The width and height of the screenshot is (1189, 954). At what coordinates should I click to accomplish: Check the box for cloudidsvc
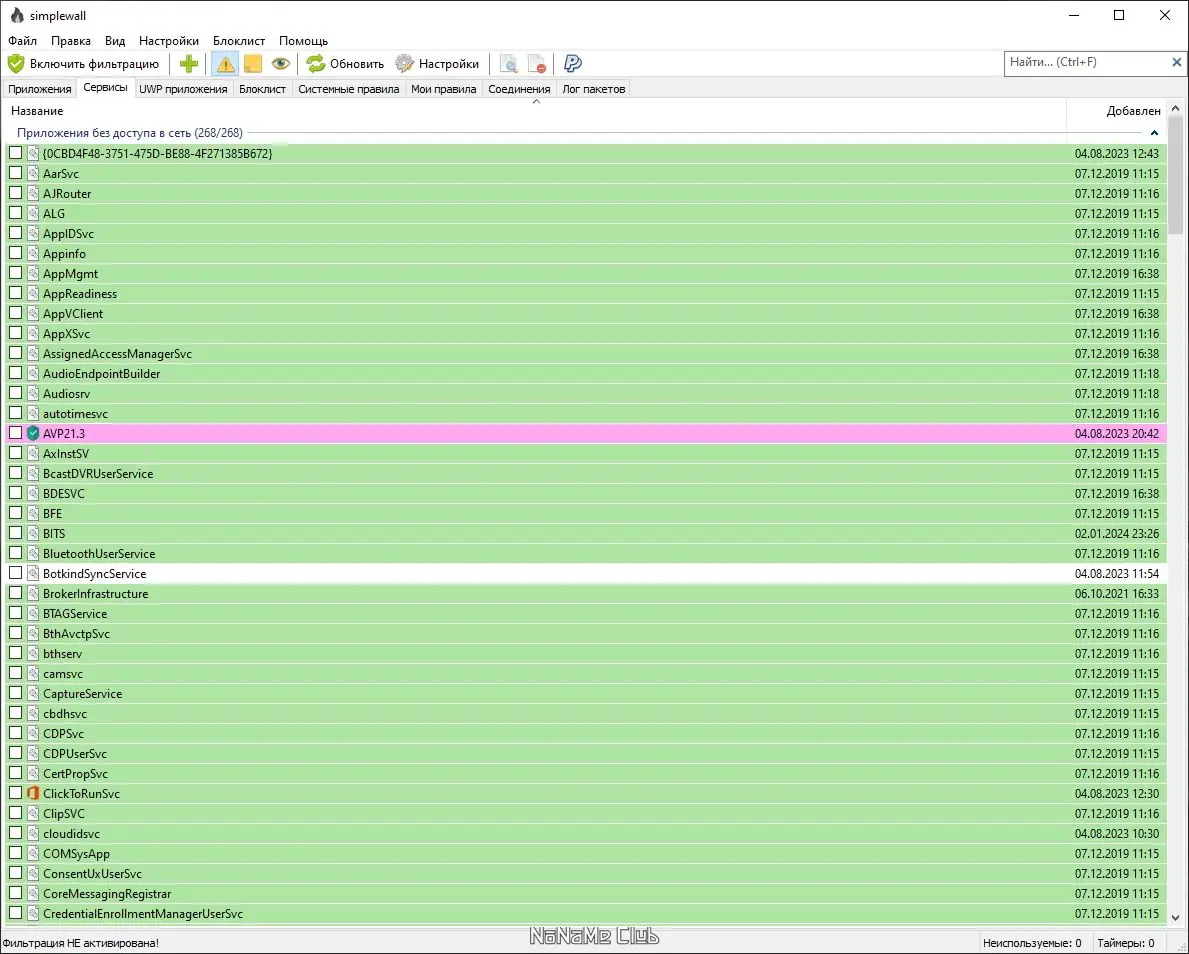coord(15,833)
